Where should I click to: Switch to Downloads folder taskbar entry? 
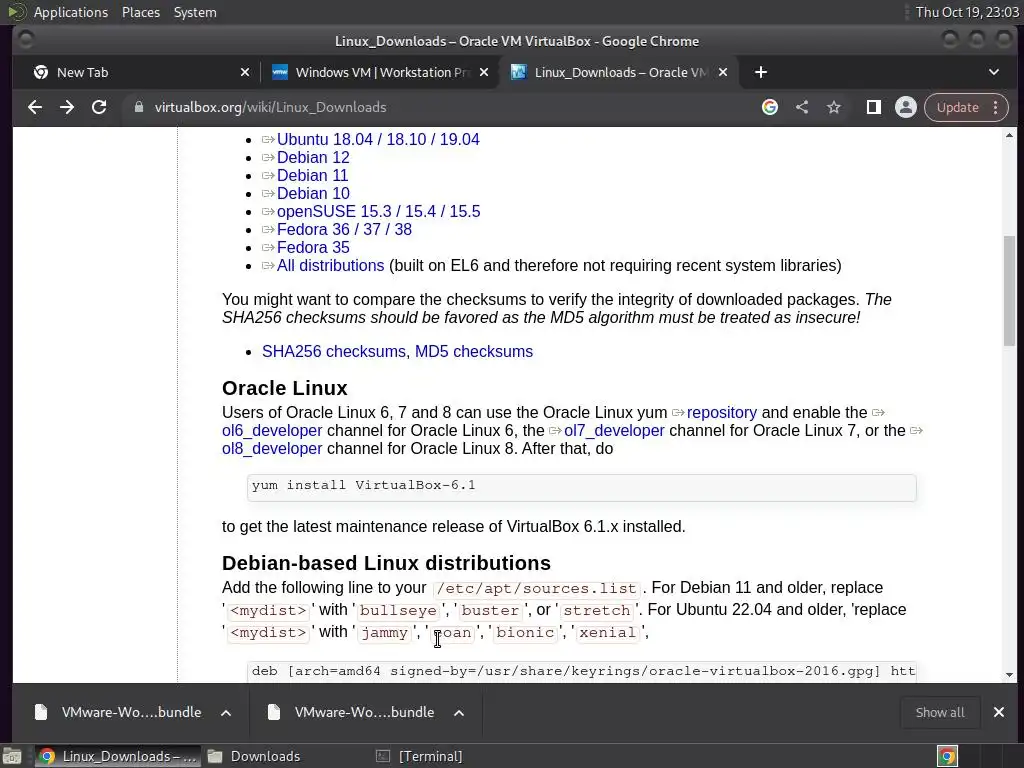254,756
